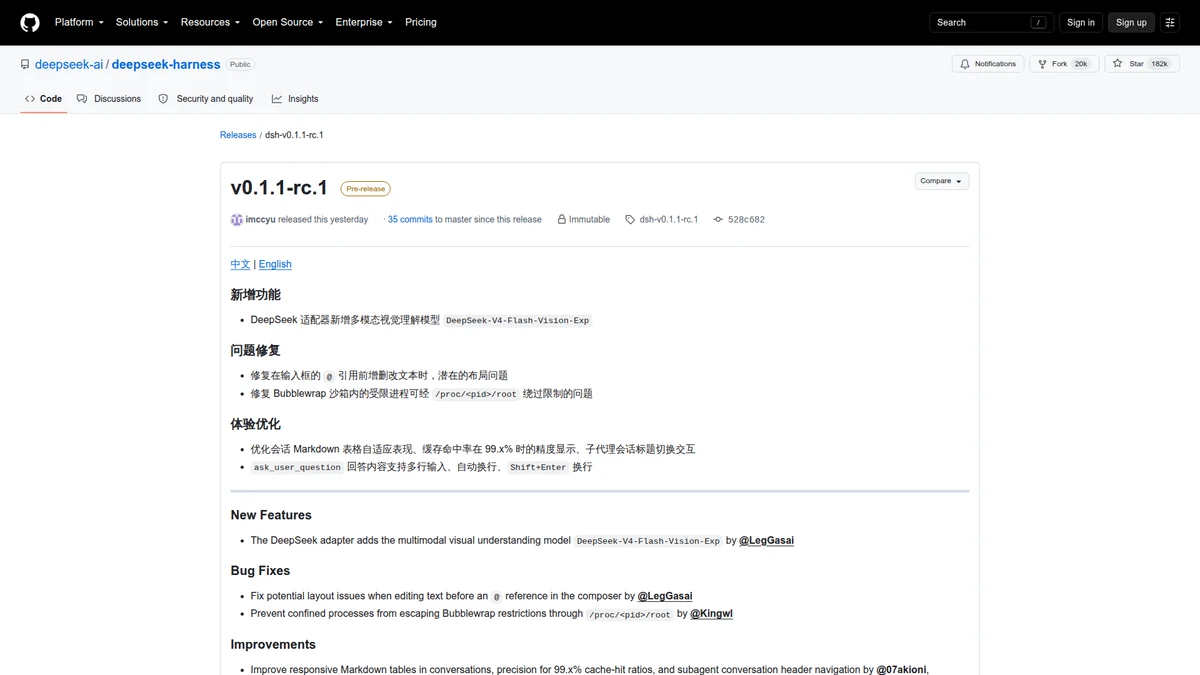Click the Discussions tab speech-bubble icon

(x=82, y=99)
